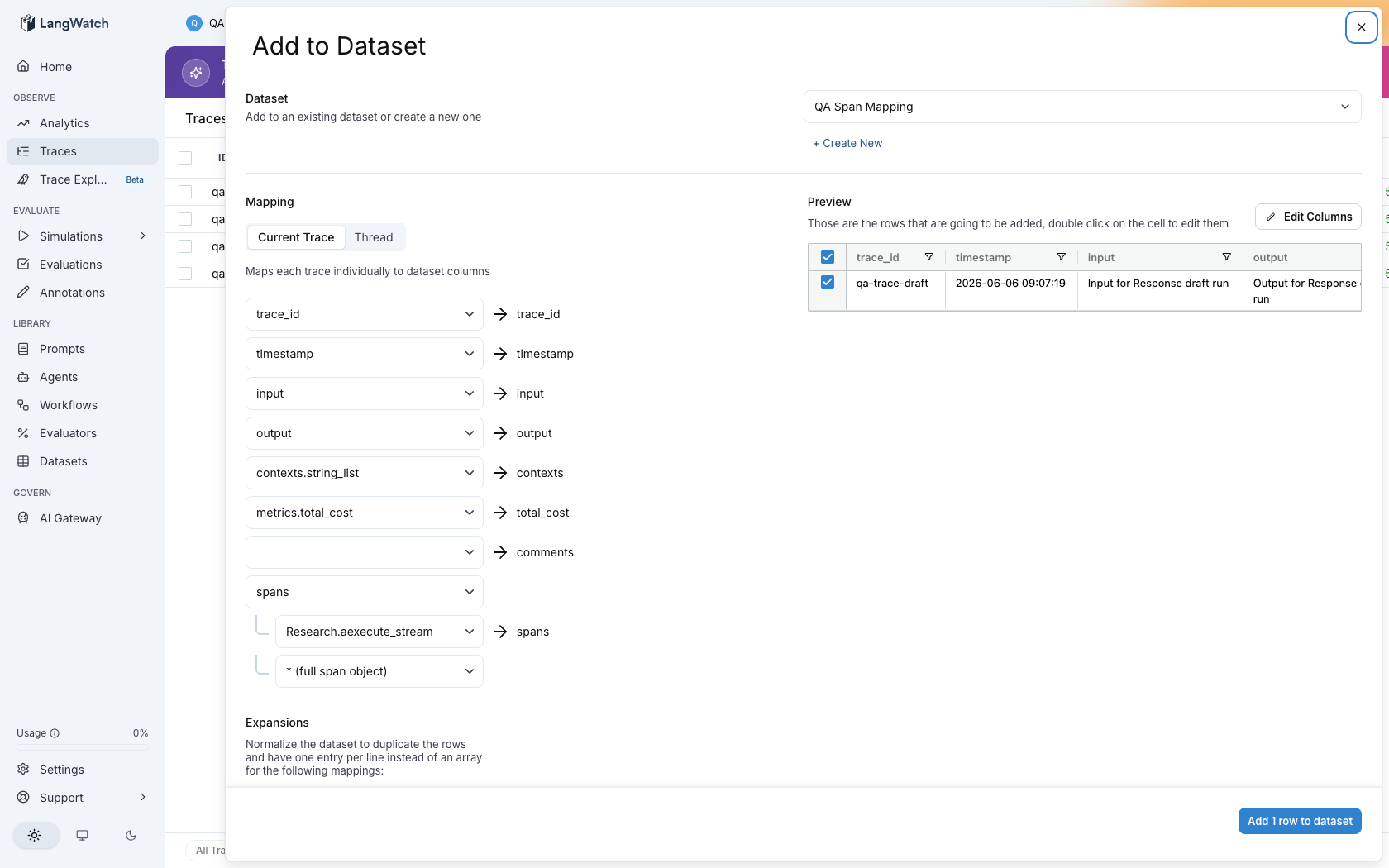Viewport: 1389px width, 868px height.
Task: Click the sparkle icon in purple banner
Action: 196,73
